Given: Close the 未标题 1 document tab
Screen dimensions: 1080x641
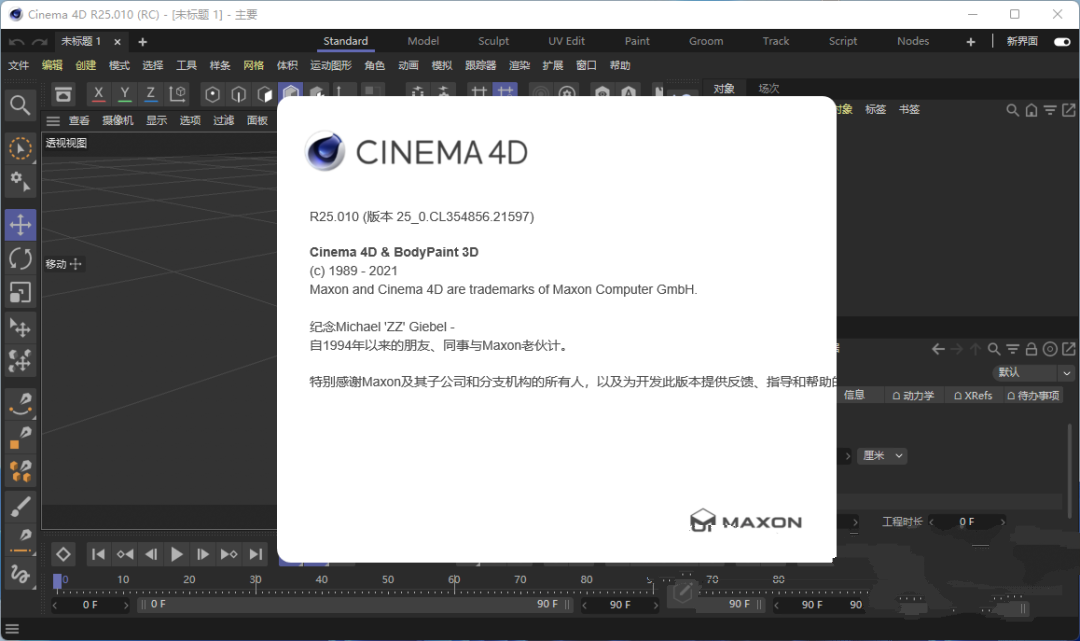Looking at the screenshot, I should click(118, 42).
